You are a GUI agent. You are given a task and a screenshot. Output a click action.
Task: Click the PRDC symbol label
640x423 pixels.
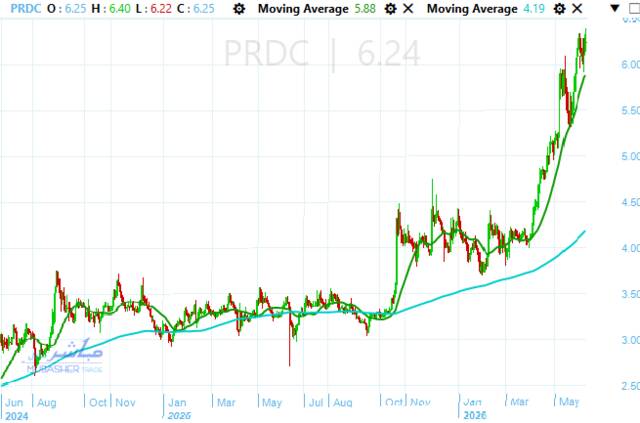[x=26, y=9]
